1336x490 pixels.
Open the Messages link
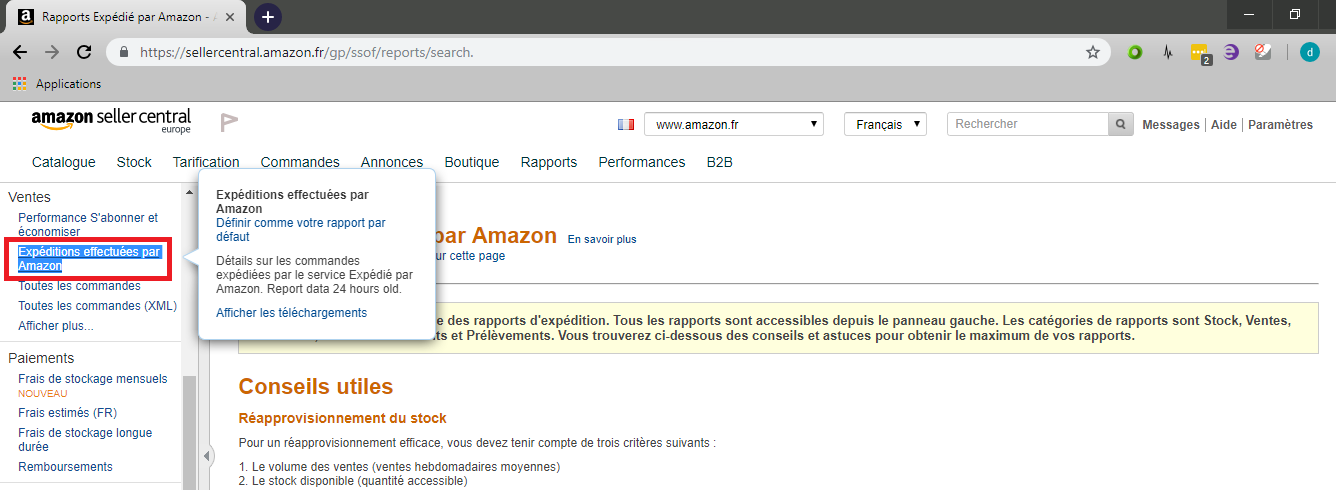pyautogui.click(x=1170, y=125)
